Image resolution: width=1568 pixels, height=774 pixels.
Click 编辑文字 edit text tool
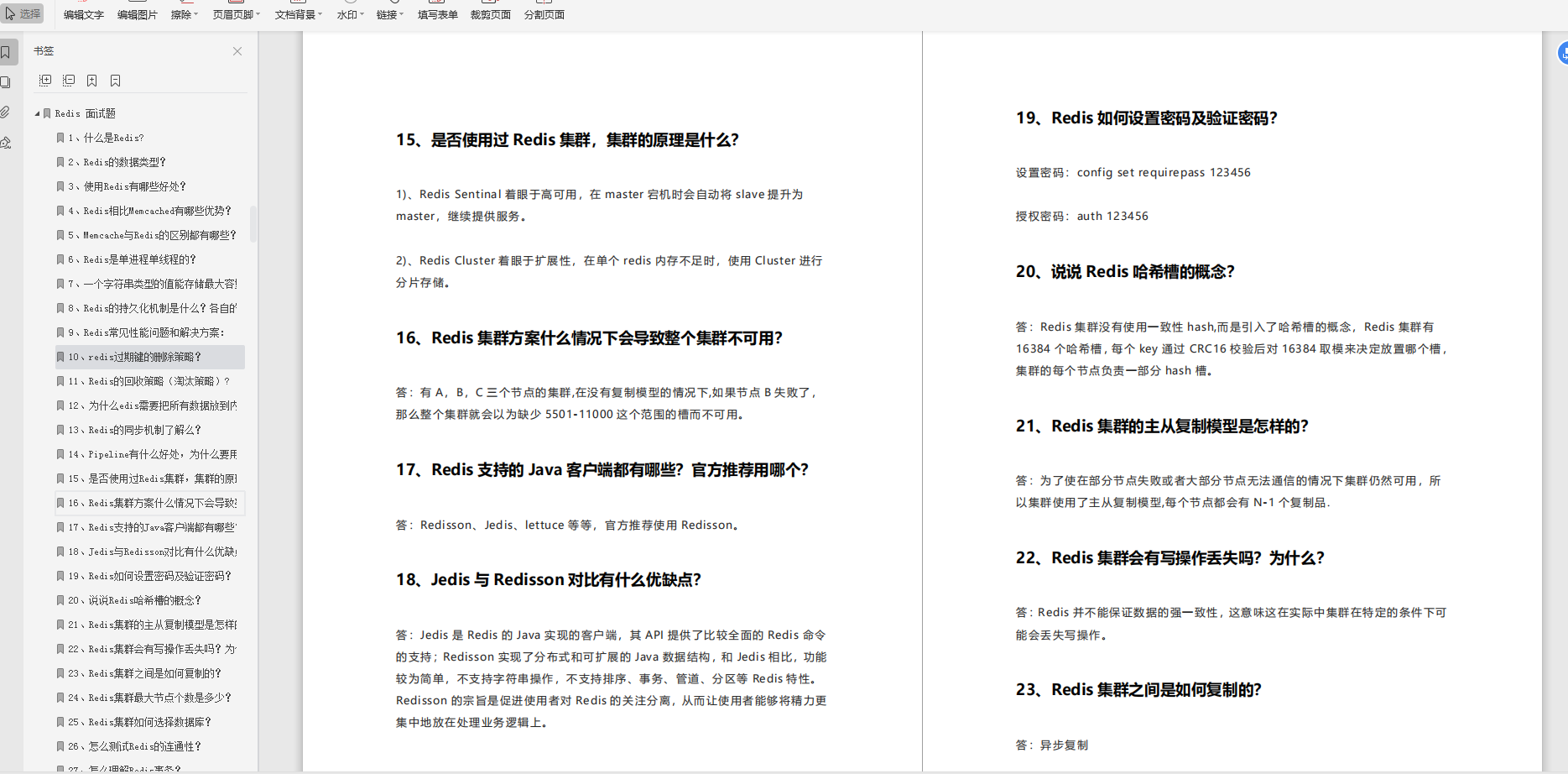coord(84,14)
